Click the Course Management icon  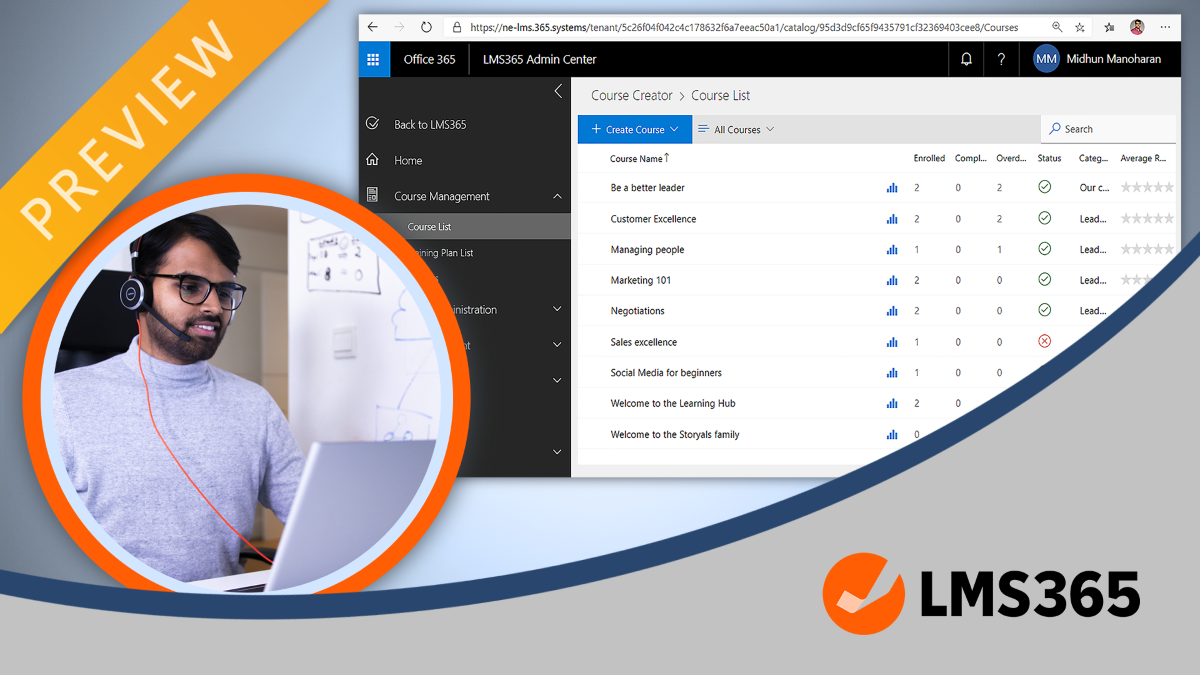[x=372, y=196]
